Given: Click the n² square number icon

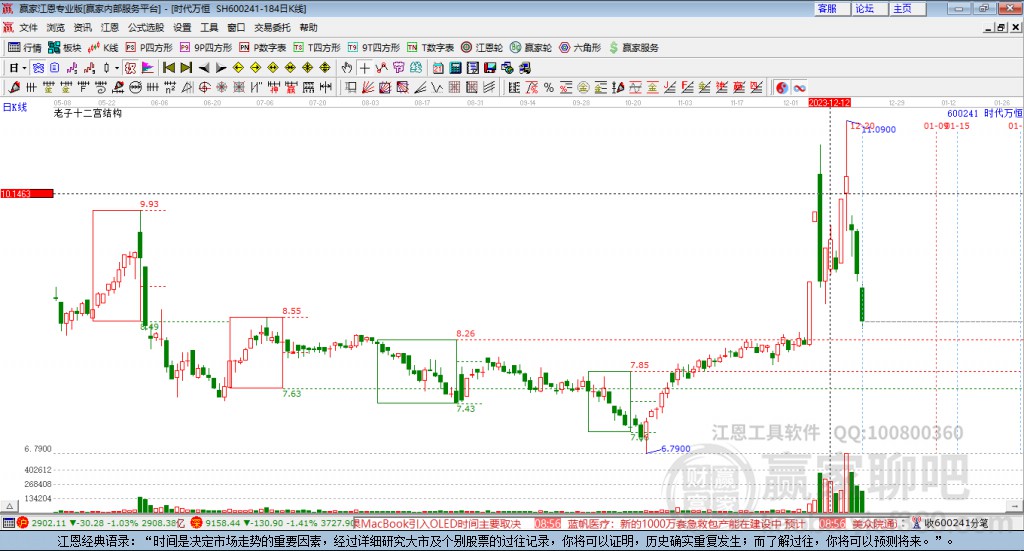Looking at the screenshot, I should click(x=170, y=87).
